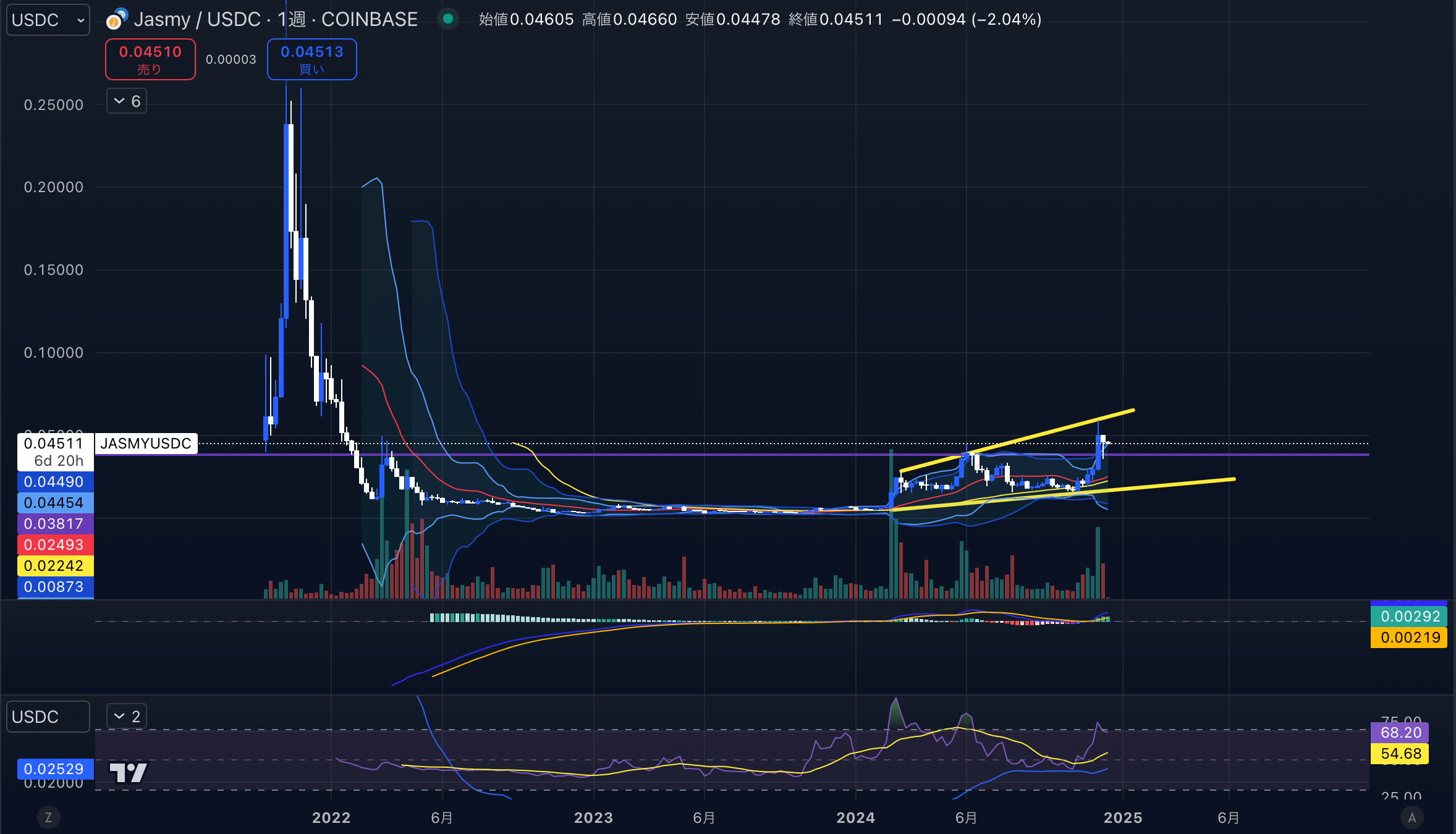Click the 0.03817 purple price label

click(x=55, y=524)
